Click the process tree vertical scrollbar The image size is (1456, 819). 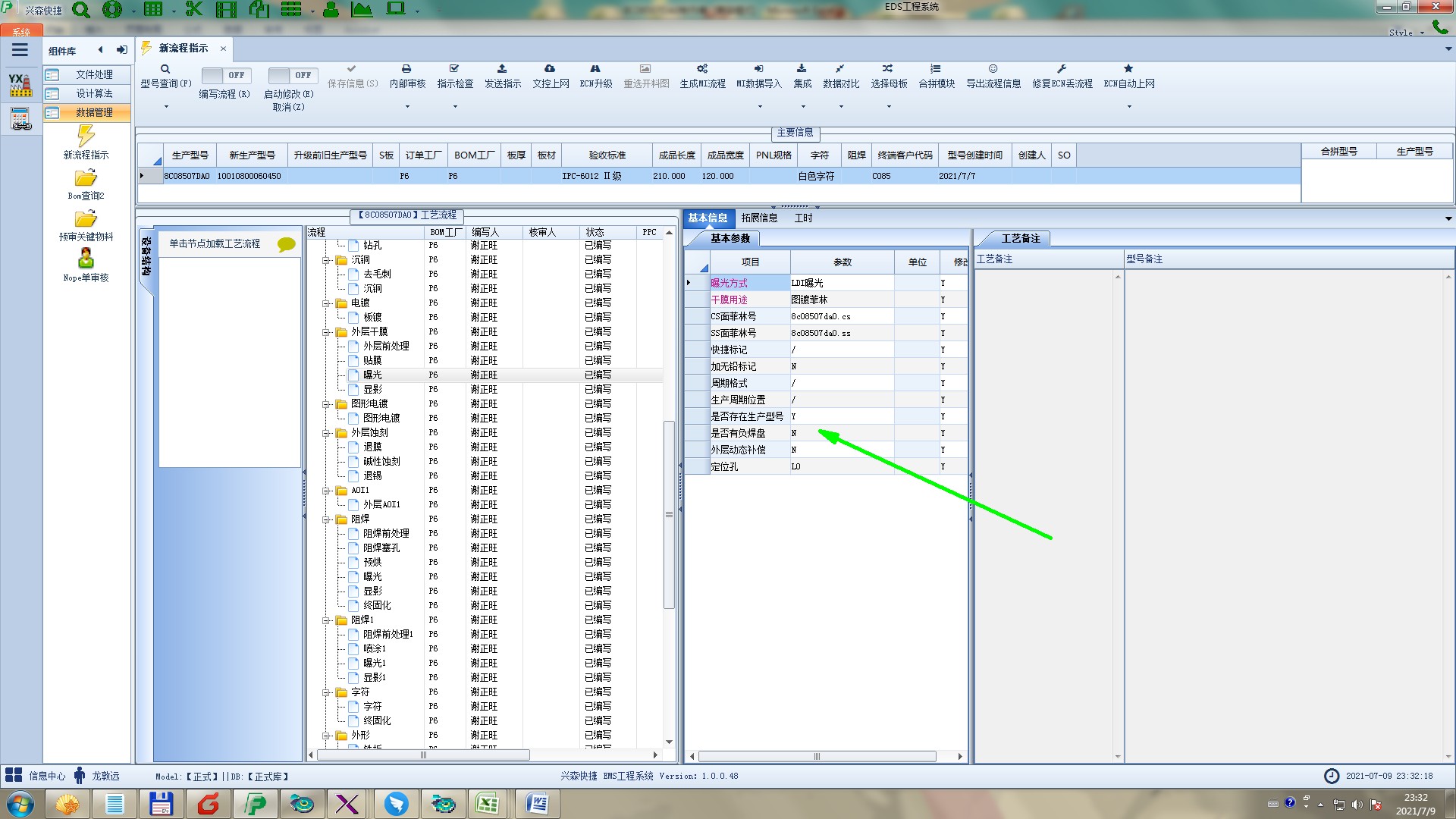coord(669,514)
